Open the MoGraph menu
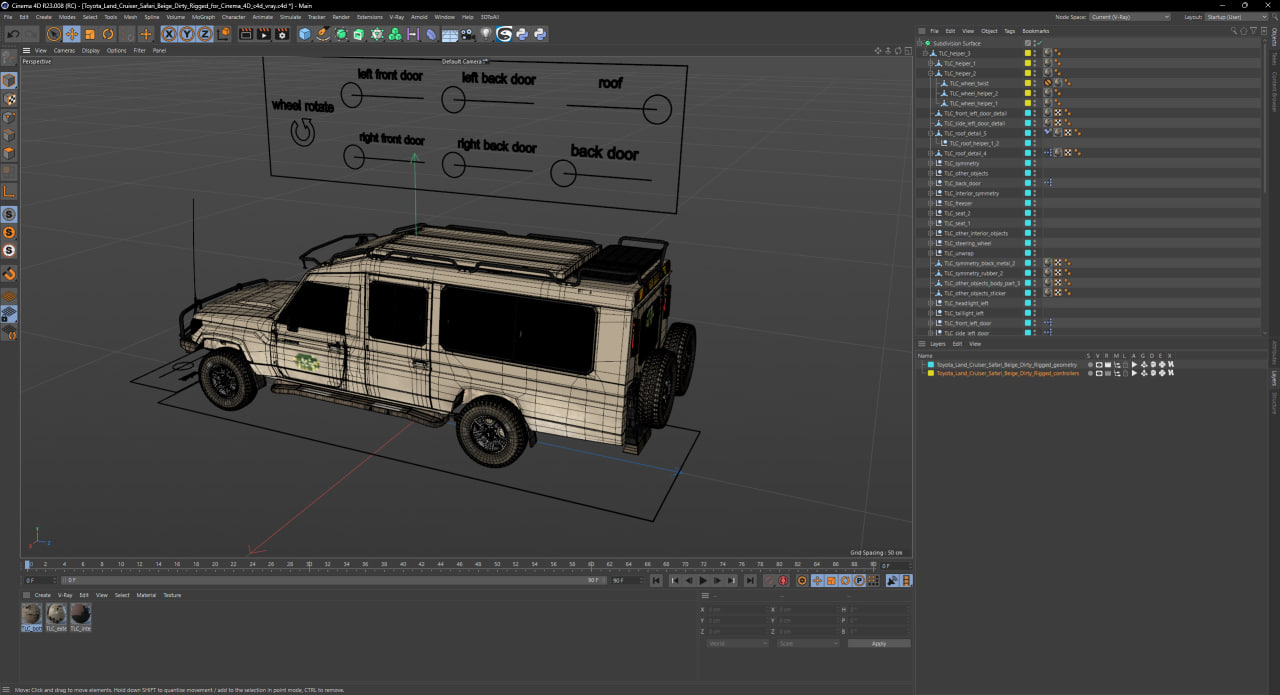Screen dimensions: 1280x695 (203, 17)
